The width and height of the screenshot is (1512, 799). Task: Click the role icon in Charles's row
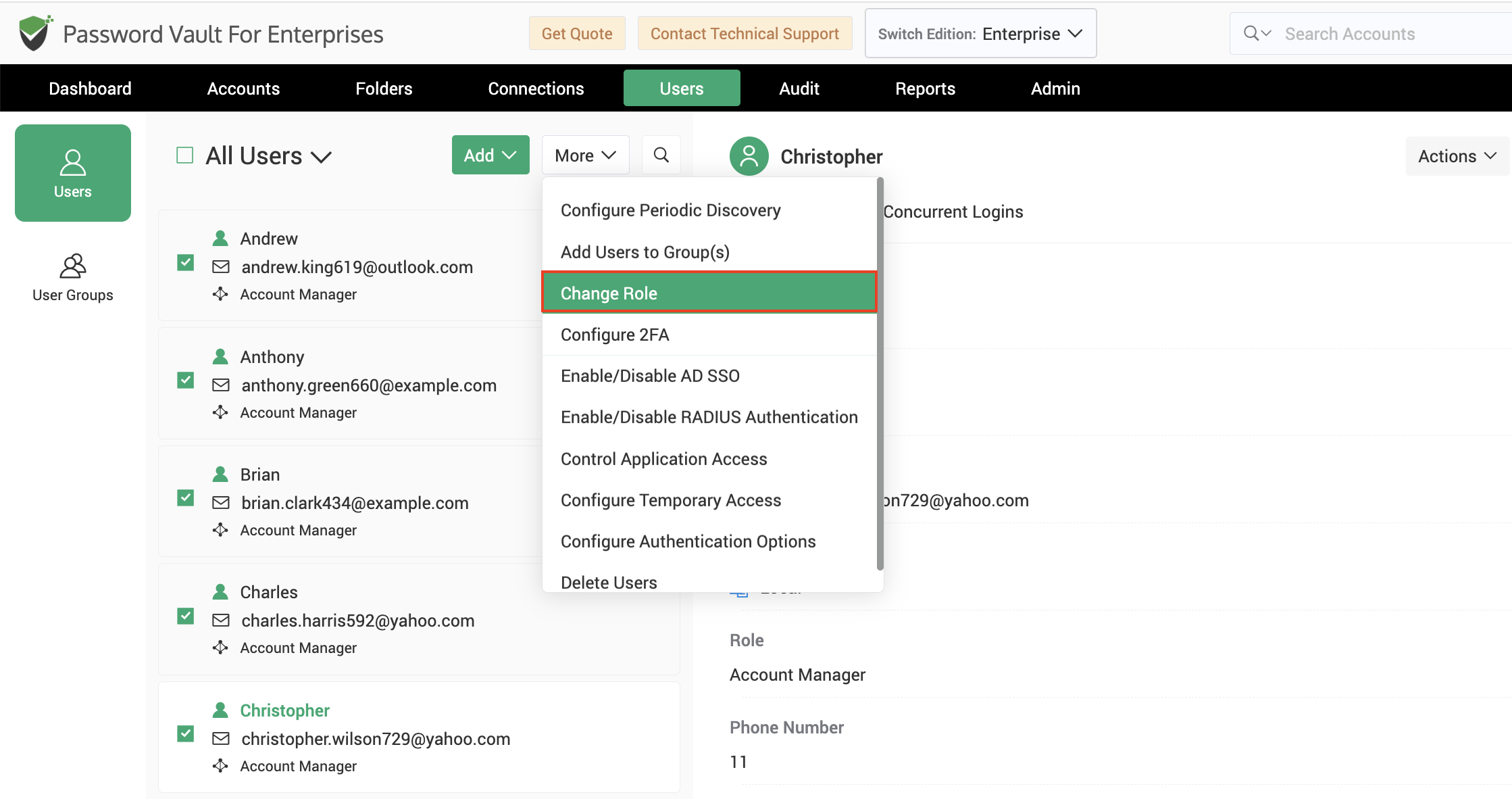tap(220, 648)
